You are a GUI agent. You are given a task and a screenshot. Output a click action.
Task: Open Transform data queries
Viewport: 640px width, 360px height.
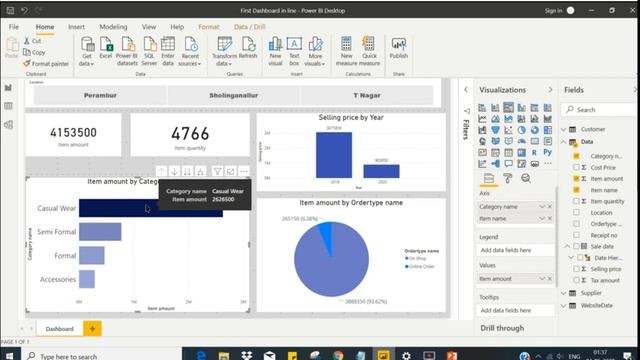pos(224,51)
